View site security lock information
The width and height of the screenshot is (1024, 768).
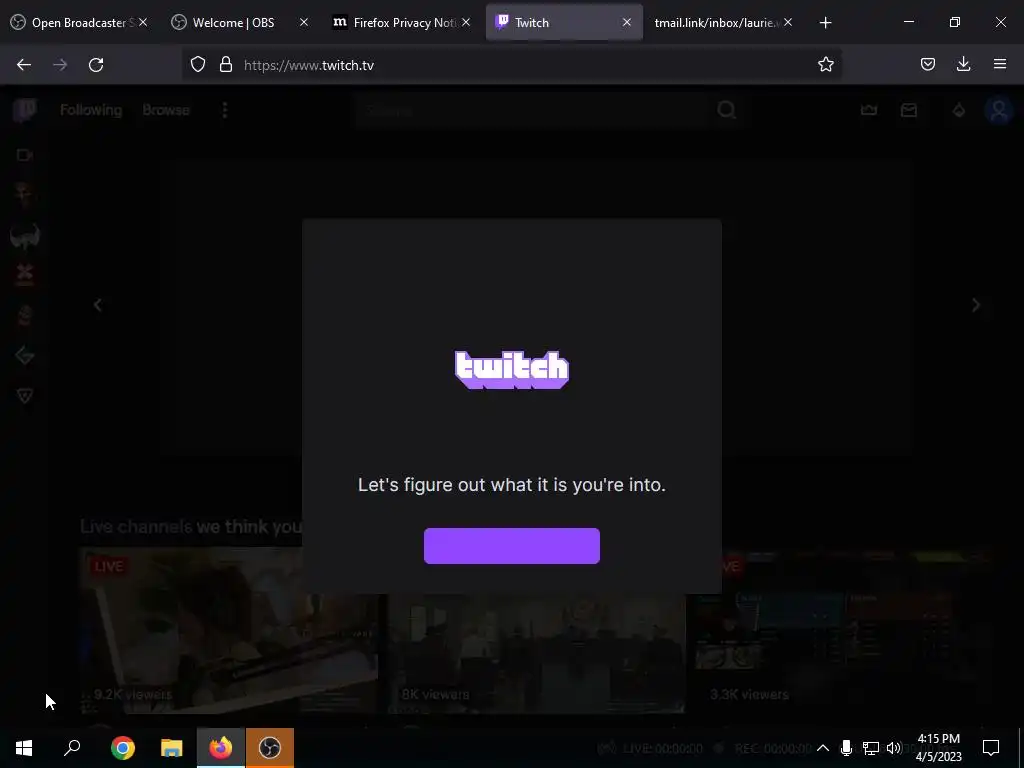click(x=226, y=65)
